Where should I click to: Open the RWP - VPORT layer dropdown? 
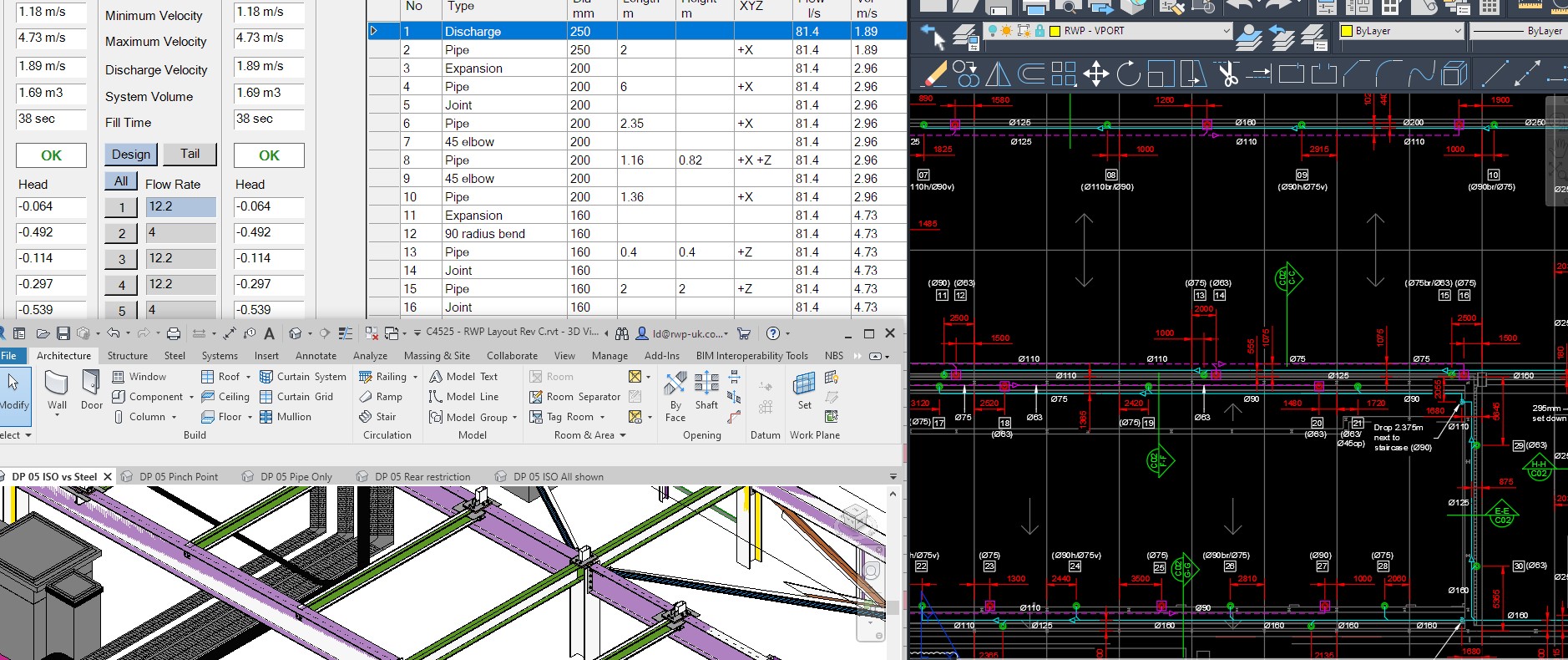[1226, 31]
